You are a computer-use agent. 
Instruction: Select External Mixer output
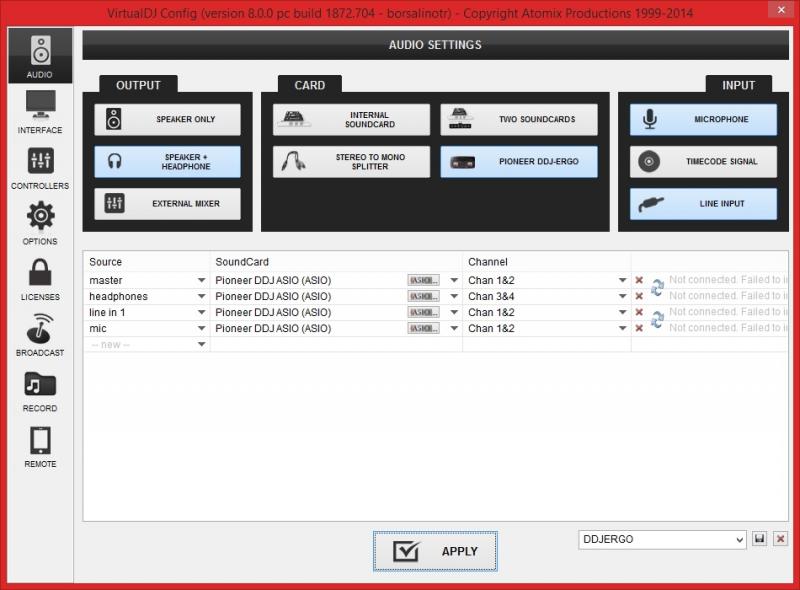[x=167, y=204]
